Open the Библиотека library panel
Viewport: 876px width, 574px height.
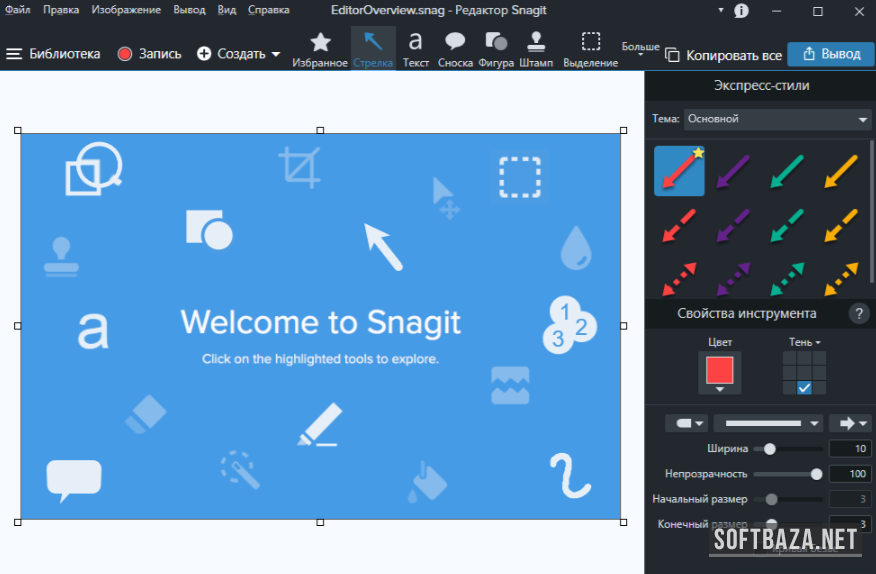point(54,54)
